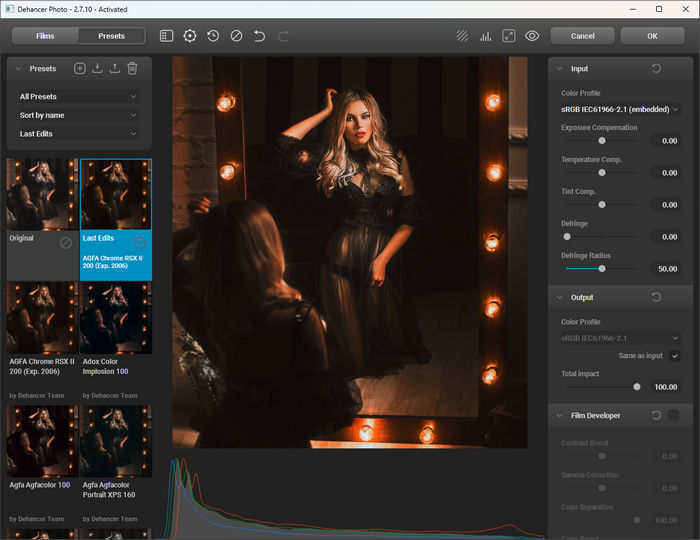Viewport: 700px width, 540px height.
Task: Open the settings gear in the toolbar
Action: click(x=190, y=36)
